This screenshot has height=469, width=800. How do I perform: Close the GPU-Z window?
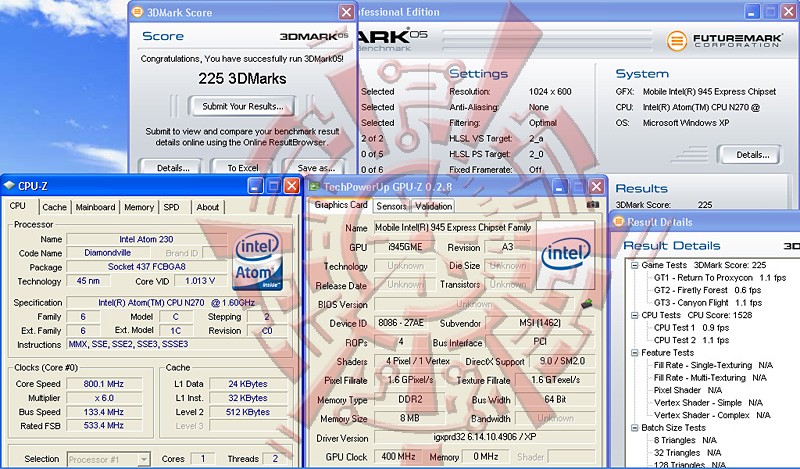[596, 187]
